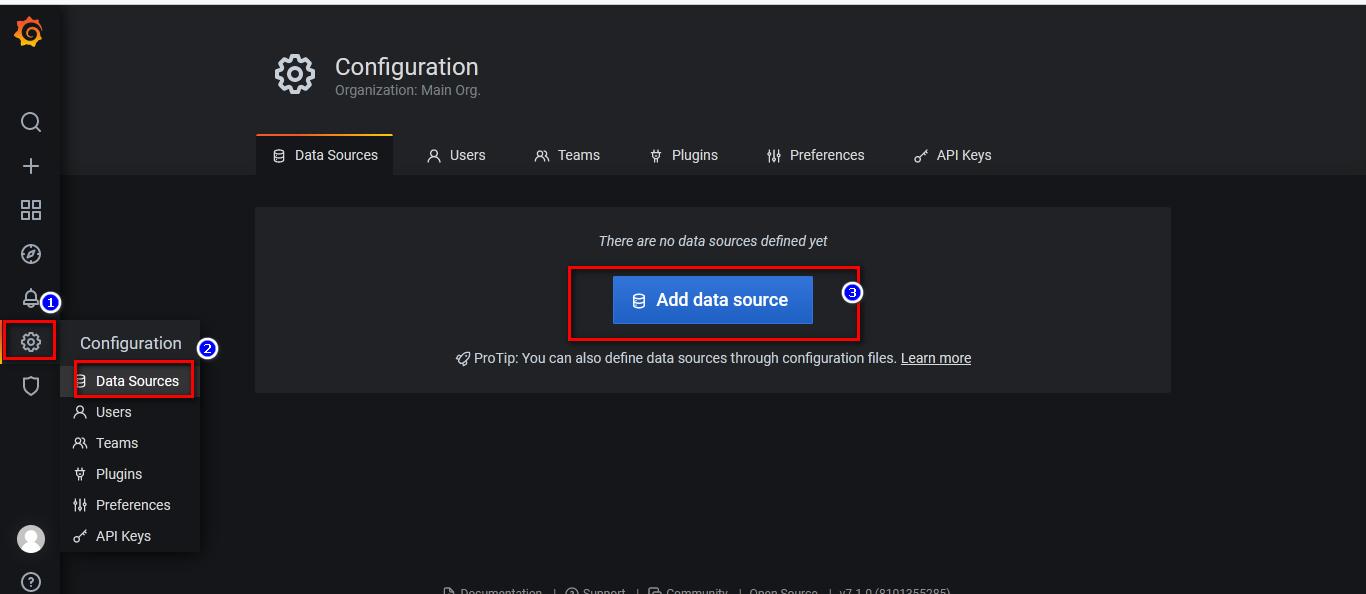Follow the Learn more link
This screenshot has height=594, width=1366.
click(x=935, y=358)
